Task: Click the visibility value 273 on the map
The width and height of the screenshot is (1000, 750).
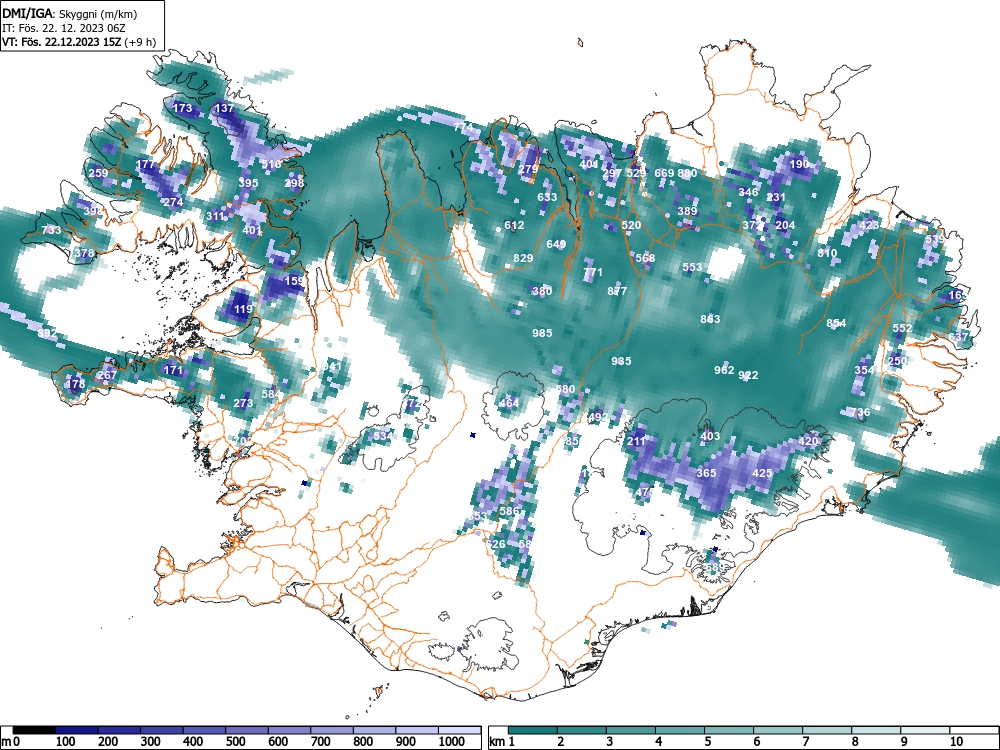Action: (x=243, y=403)
